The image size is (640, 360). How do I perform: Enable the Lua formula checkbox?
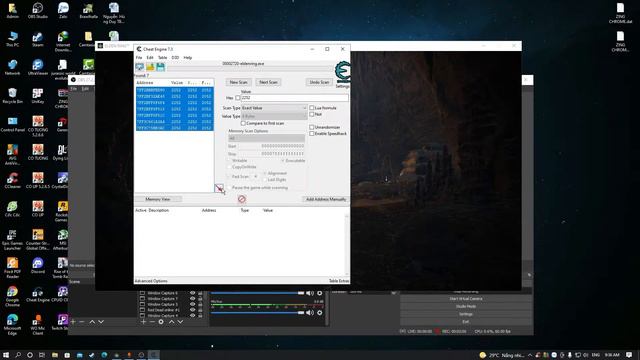[x=312, y=108]
